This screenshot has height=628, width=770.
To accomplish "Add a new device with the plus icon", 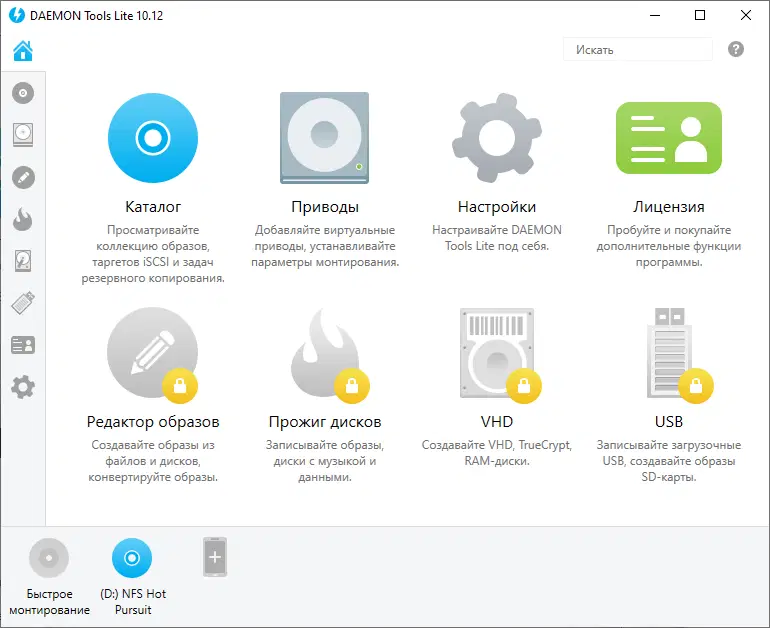I will [215, 557].
